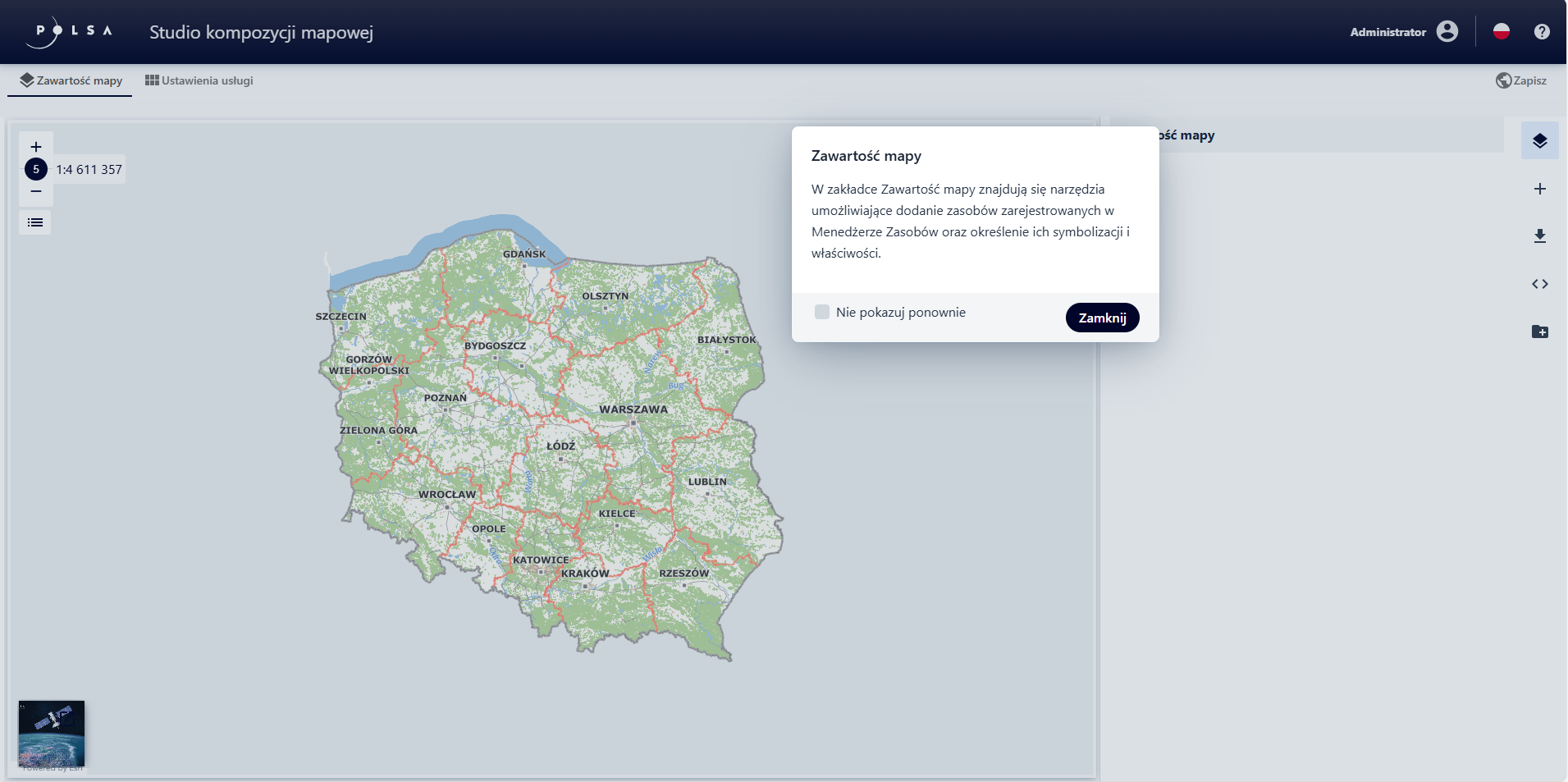Add a new layer with plus icon
1568x782 pixels.
pyautogui.click(x=1539, y=189)
